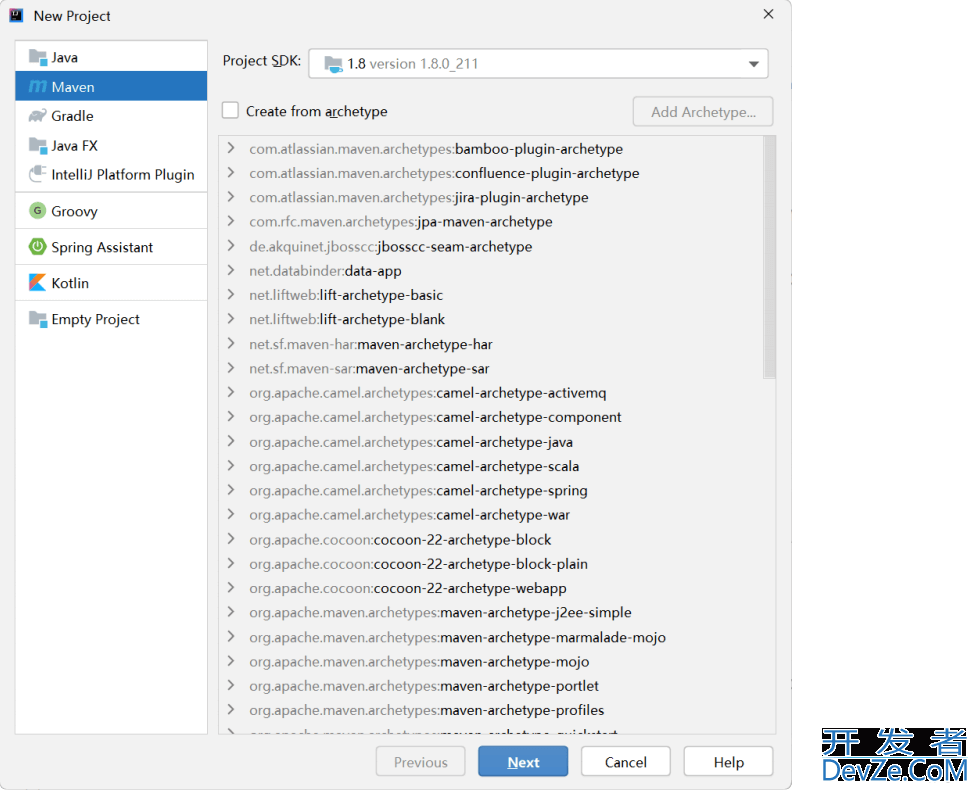The image size is (978, 792).
Task: Click the Java FX folder icon
Action: click(x=37, y=145)
